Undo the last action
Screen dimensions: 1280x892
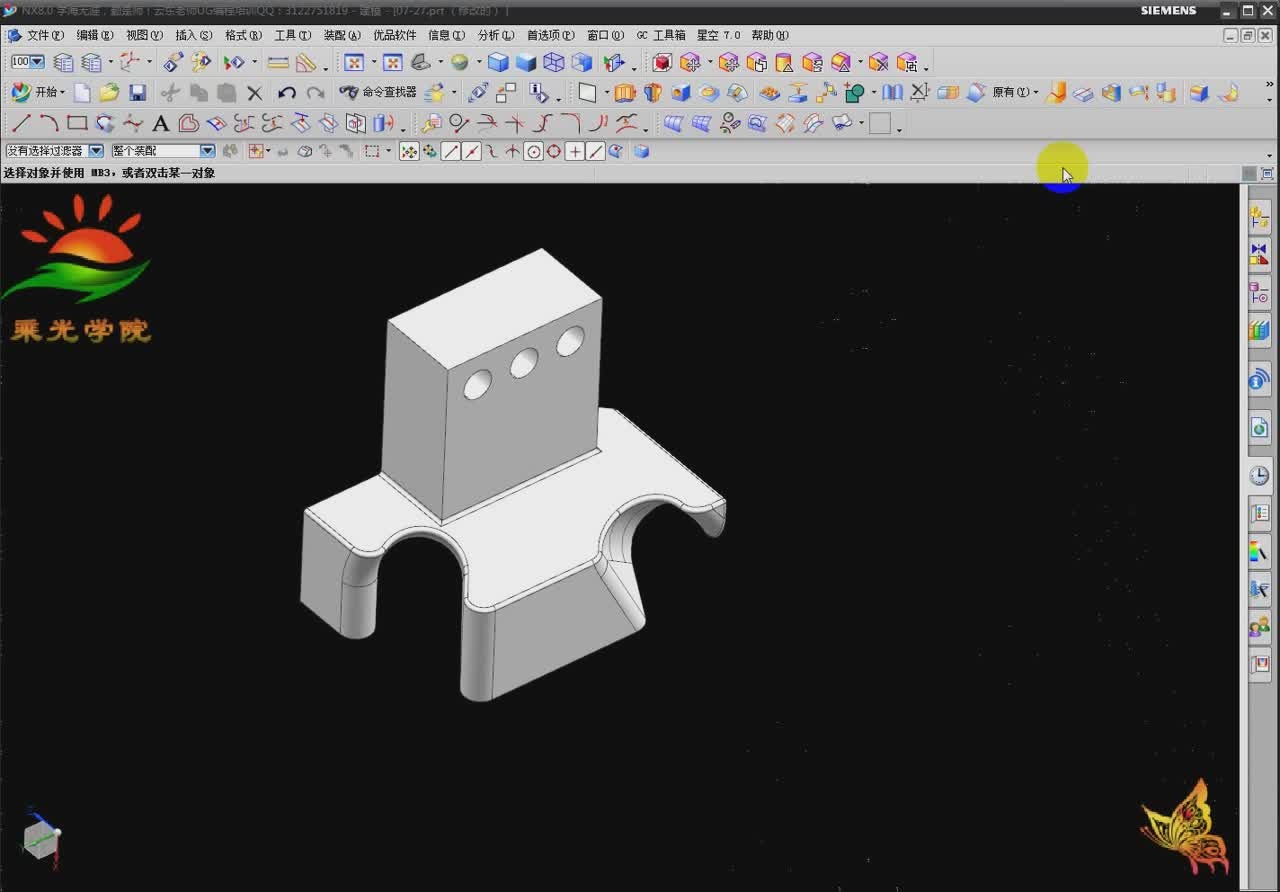coord(287,93)
